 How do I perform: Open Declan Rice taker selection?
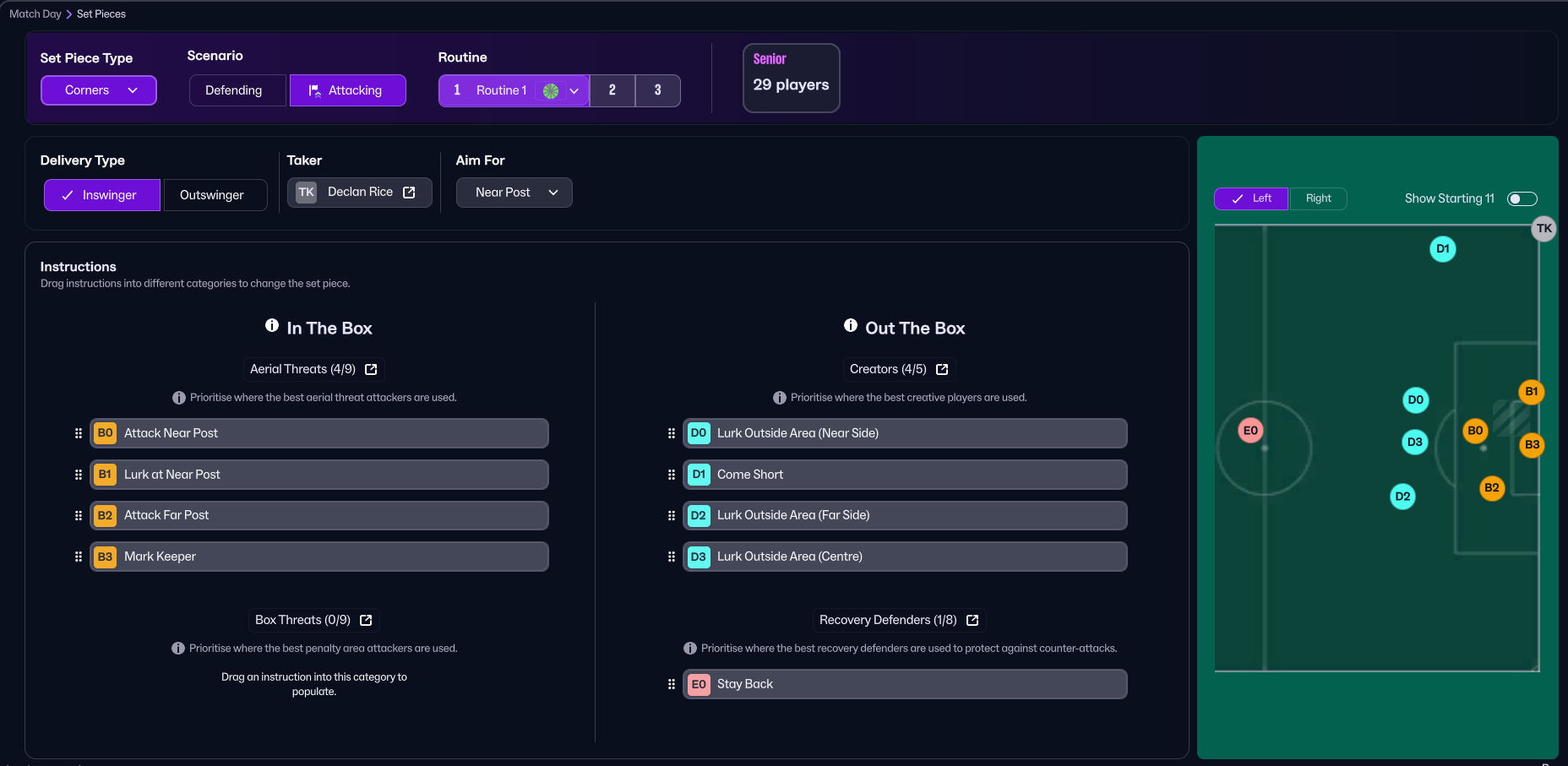[x=360, y=193]
